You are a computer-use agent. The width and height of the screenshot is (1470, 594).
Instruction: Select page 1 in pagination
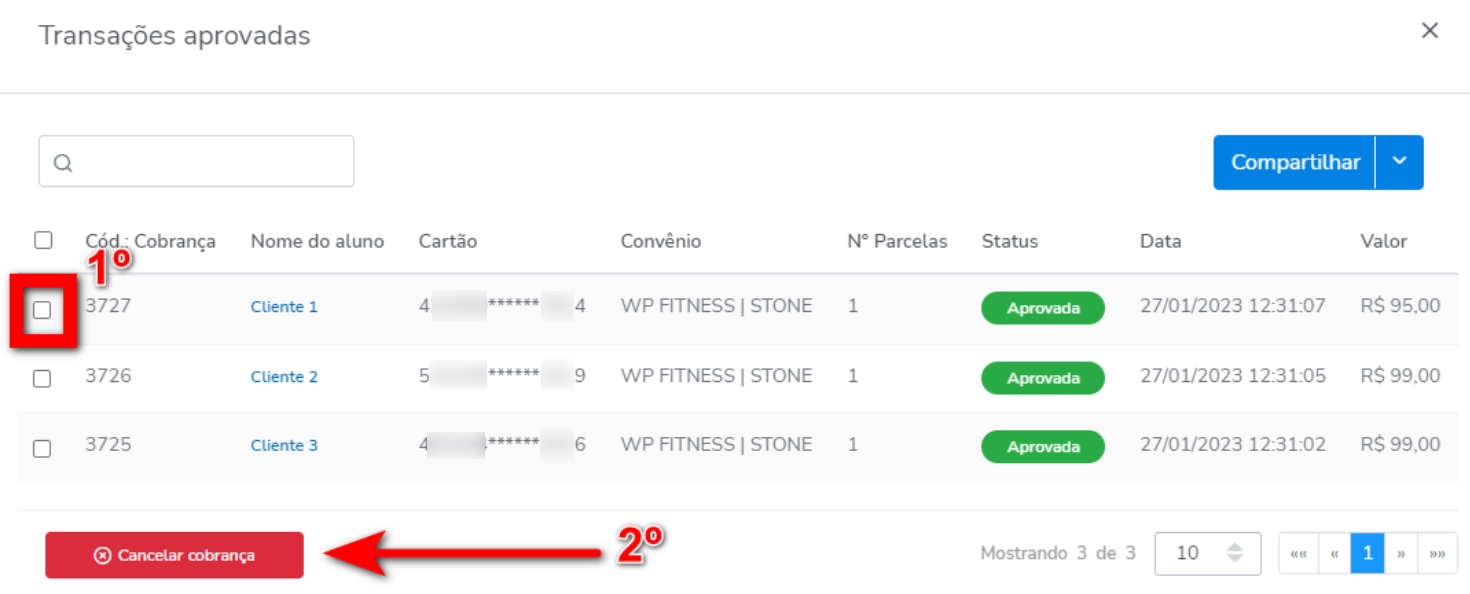pos(1367,553)
